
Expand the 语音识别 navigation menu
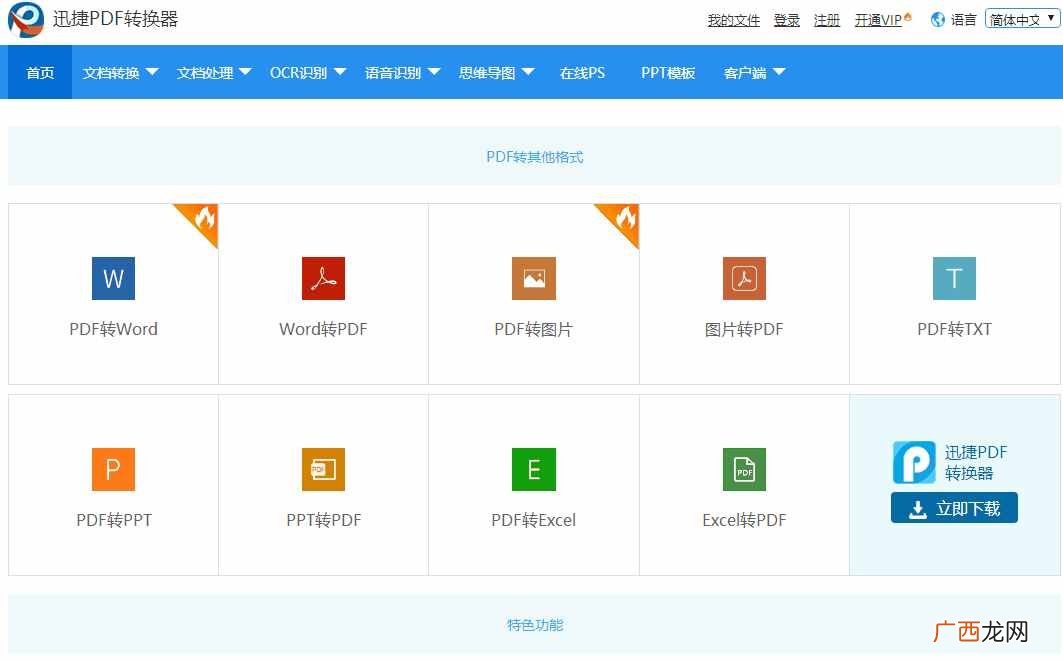(403, 73)
